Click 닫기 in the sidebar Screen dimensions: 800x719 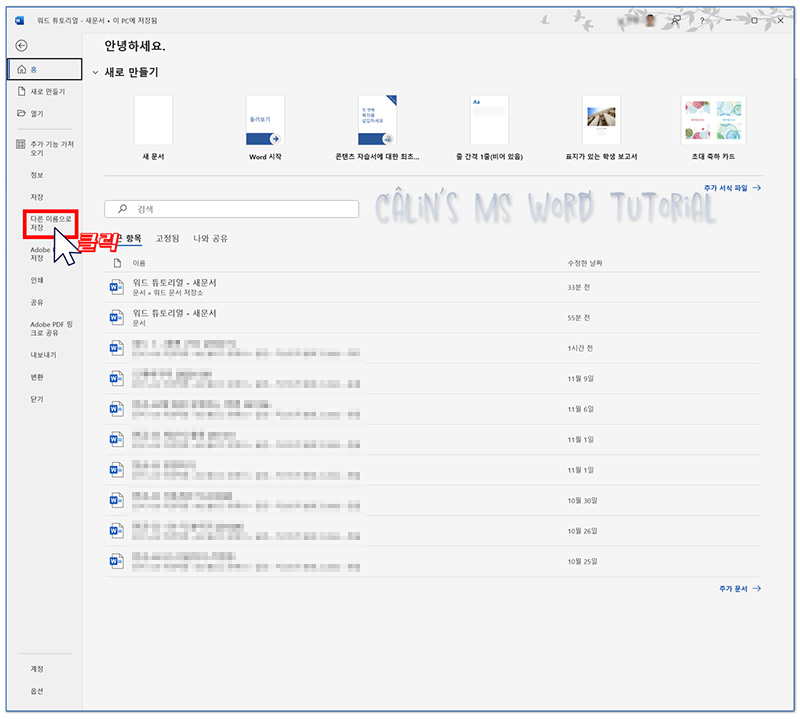[x=37, y=399]
